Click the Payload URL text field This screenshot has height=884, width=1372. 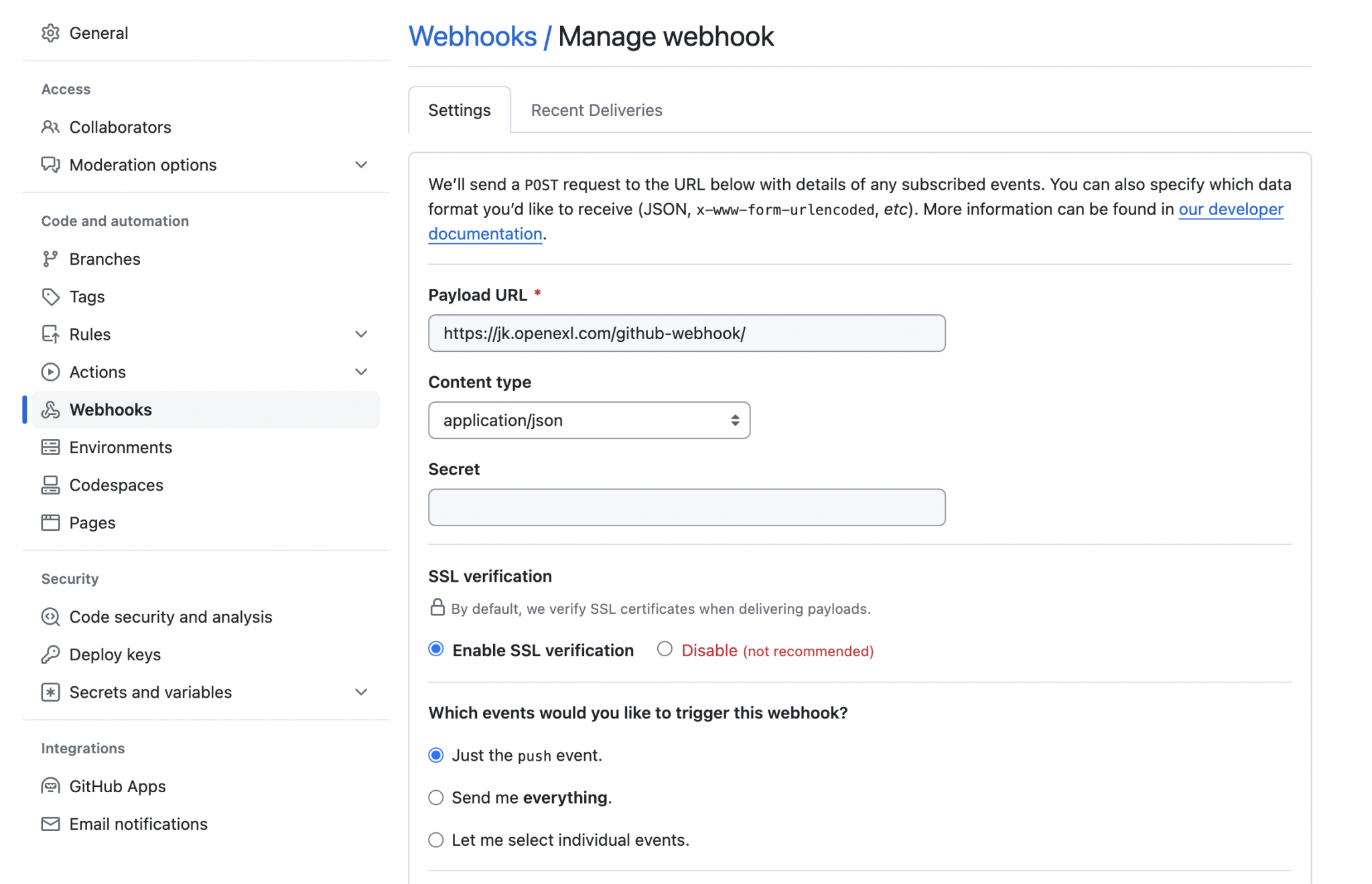[x=686, y=333]
